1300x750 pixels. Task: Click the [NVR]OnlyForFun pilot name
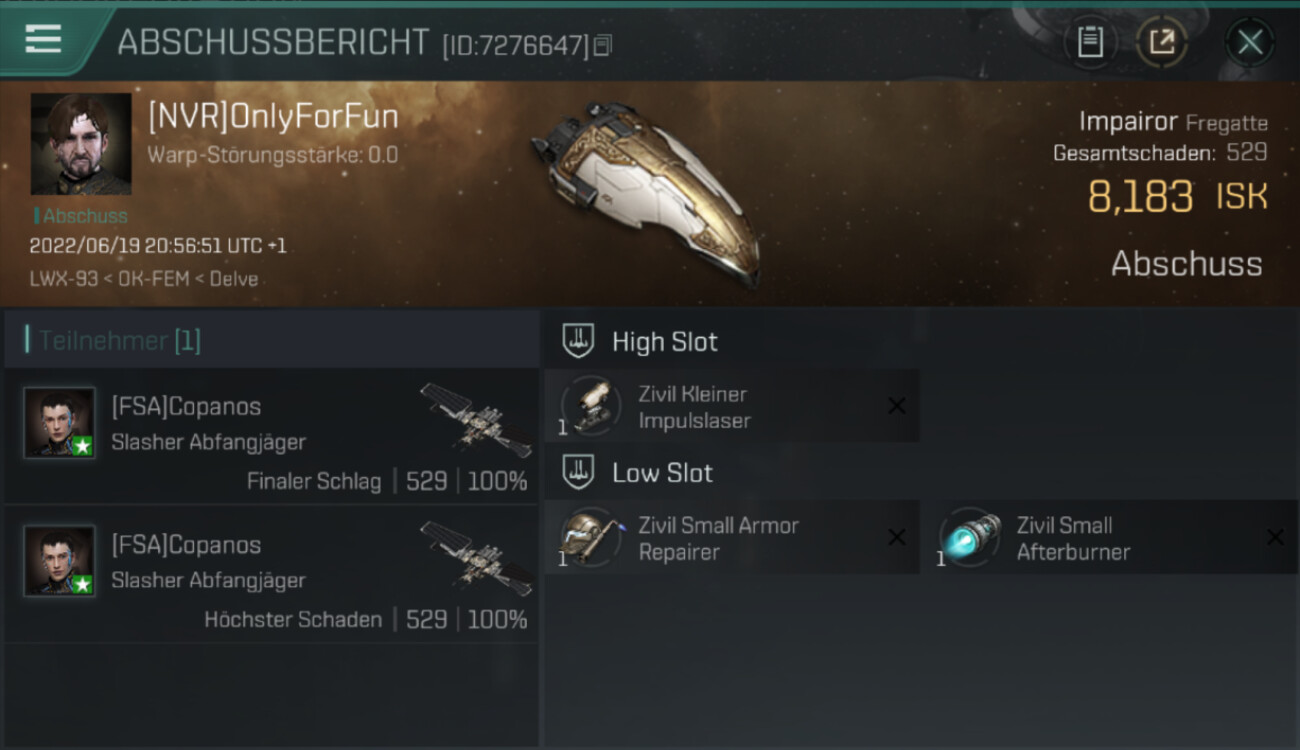(273, 117)
